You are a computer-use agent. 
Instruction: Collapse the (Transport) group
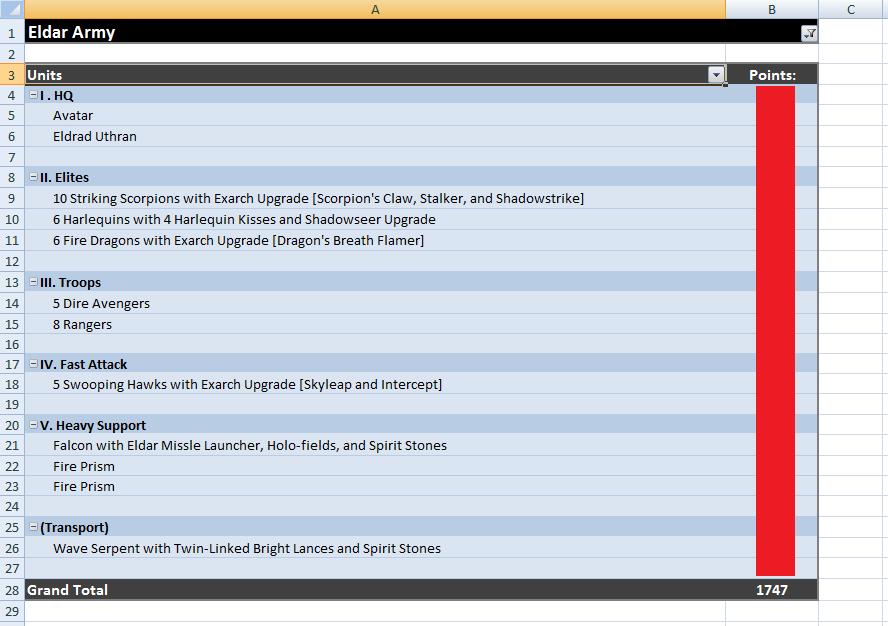tap(33, 528)
